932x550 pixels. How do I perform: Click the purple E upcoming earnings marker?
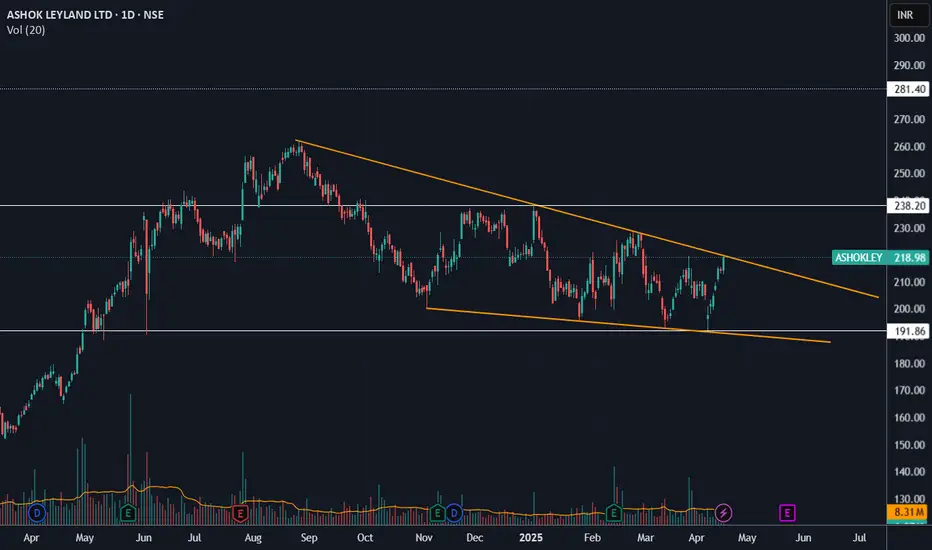(x=787, y=513)
